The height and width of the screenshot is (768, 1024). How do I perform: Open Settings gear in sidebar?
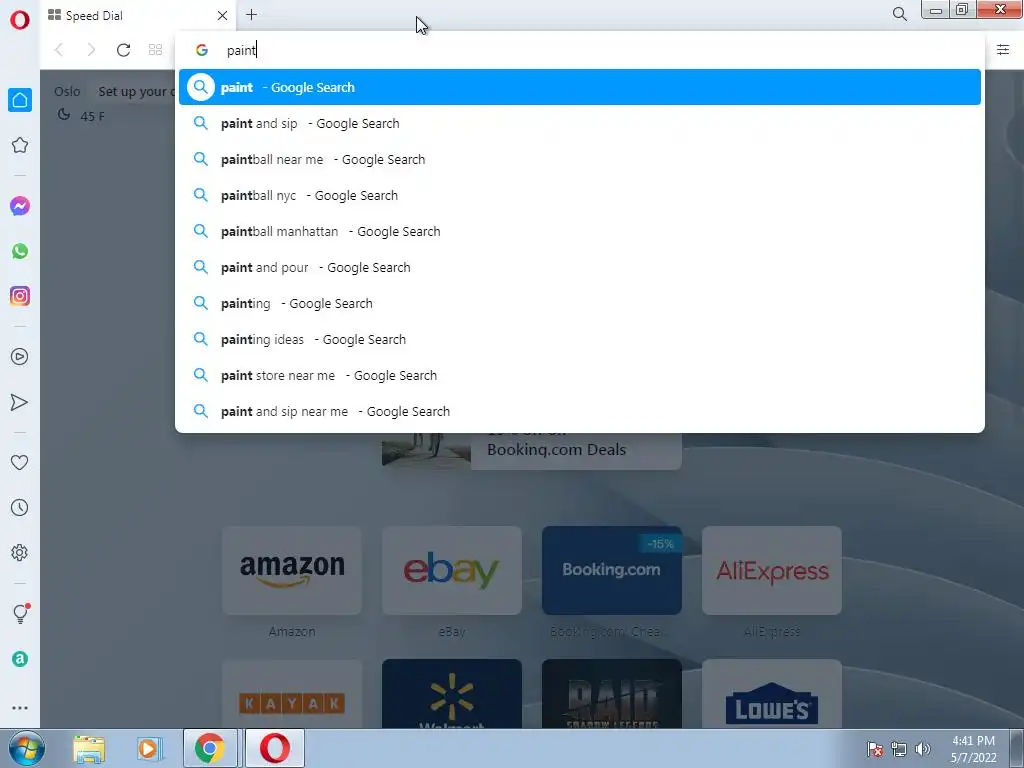click(20, 552)
